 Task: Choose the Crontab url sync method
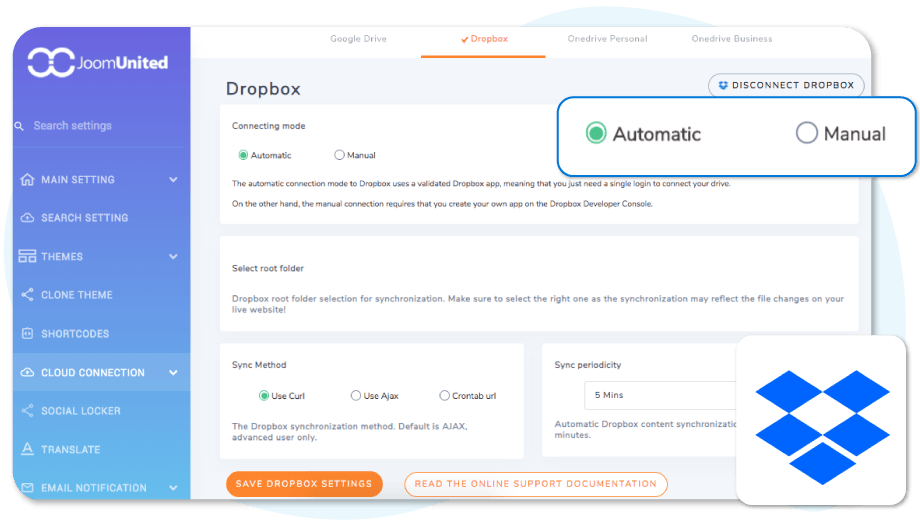click(444, 396)
